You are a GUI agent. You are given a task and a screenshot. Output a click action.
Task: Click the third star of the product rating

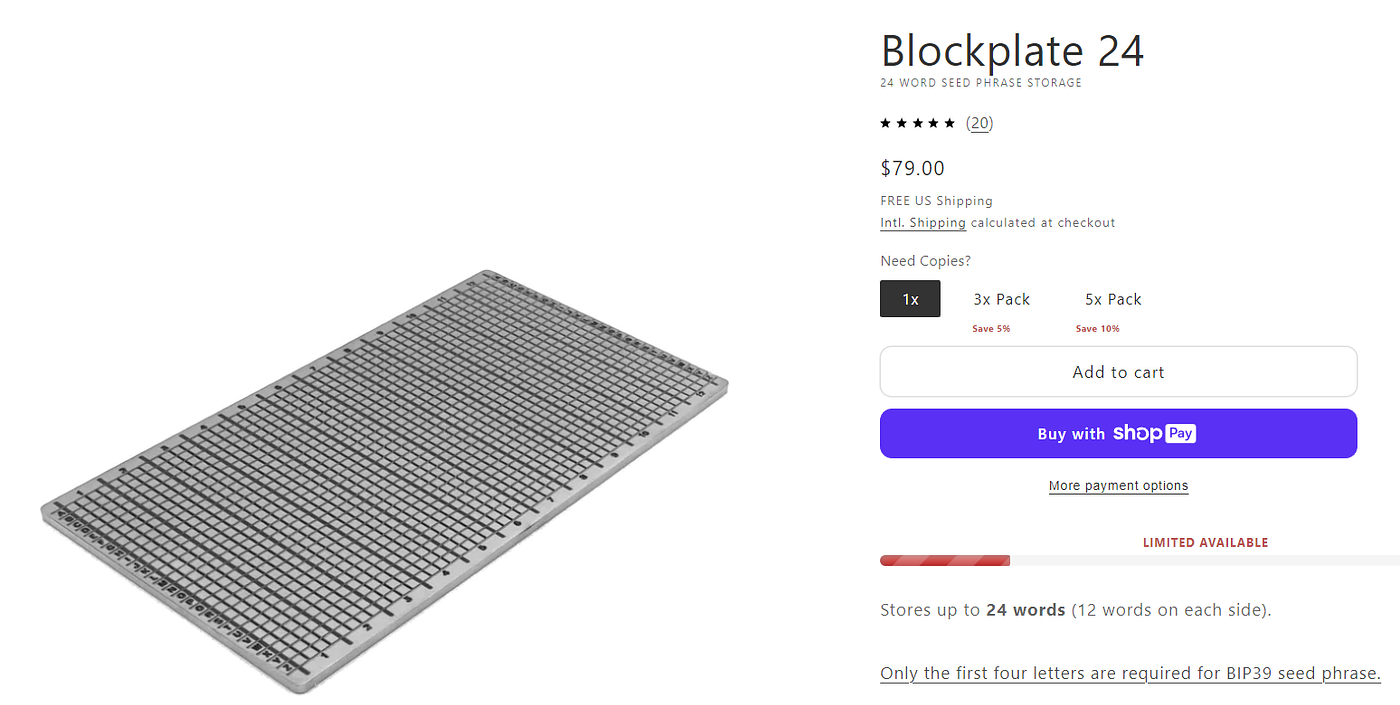coord(917,122)
